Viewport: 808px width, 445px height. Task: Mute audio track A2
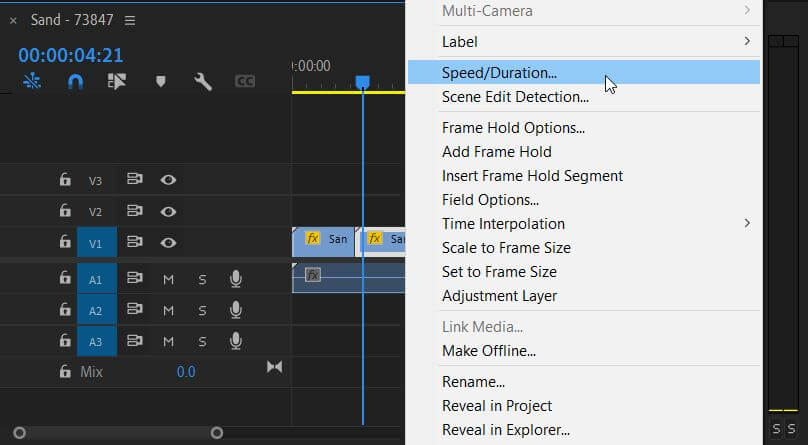coord(169,311)
